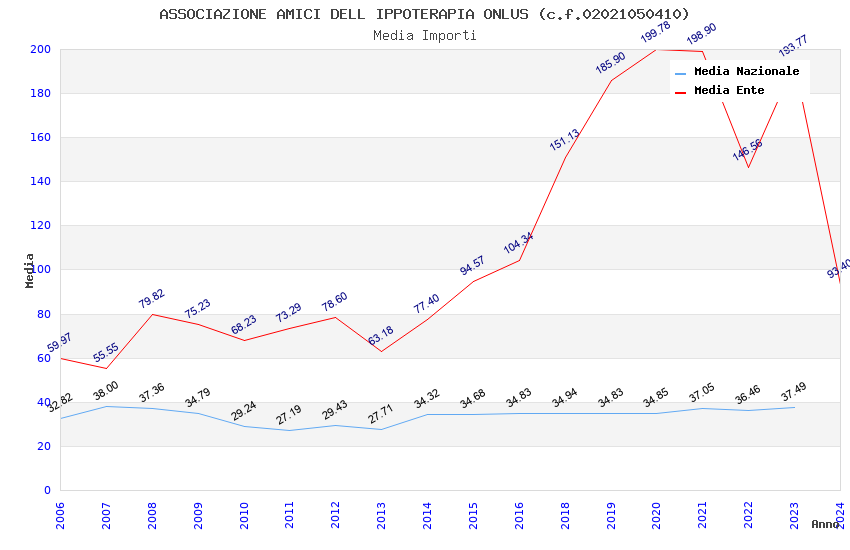Select the 198.90 data label
The height and width of the screenshot is (550, 850).
click(701, 34)
